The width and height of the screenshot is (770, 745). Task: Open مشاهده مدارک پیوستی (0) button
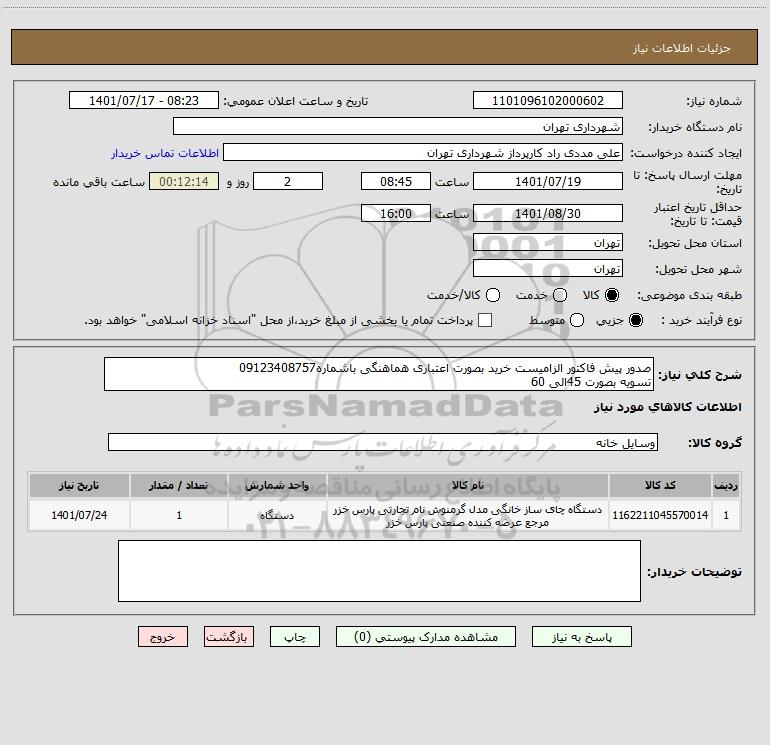click(426, 636)
